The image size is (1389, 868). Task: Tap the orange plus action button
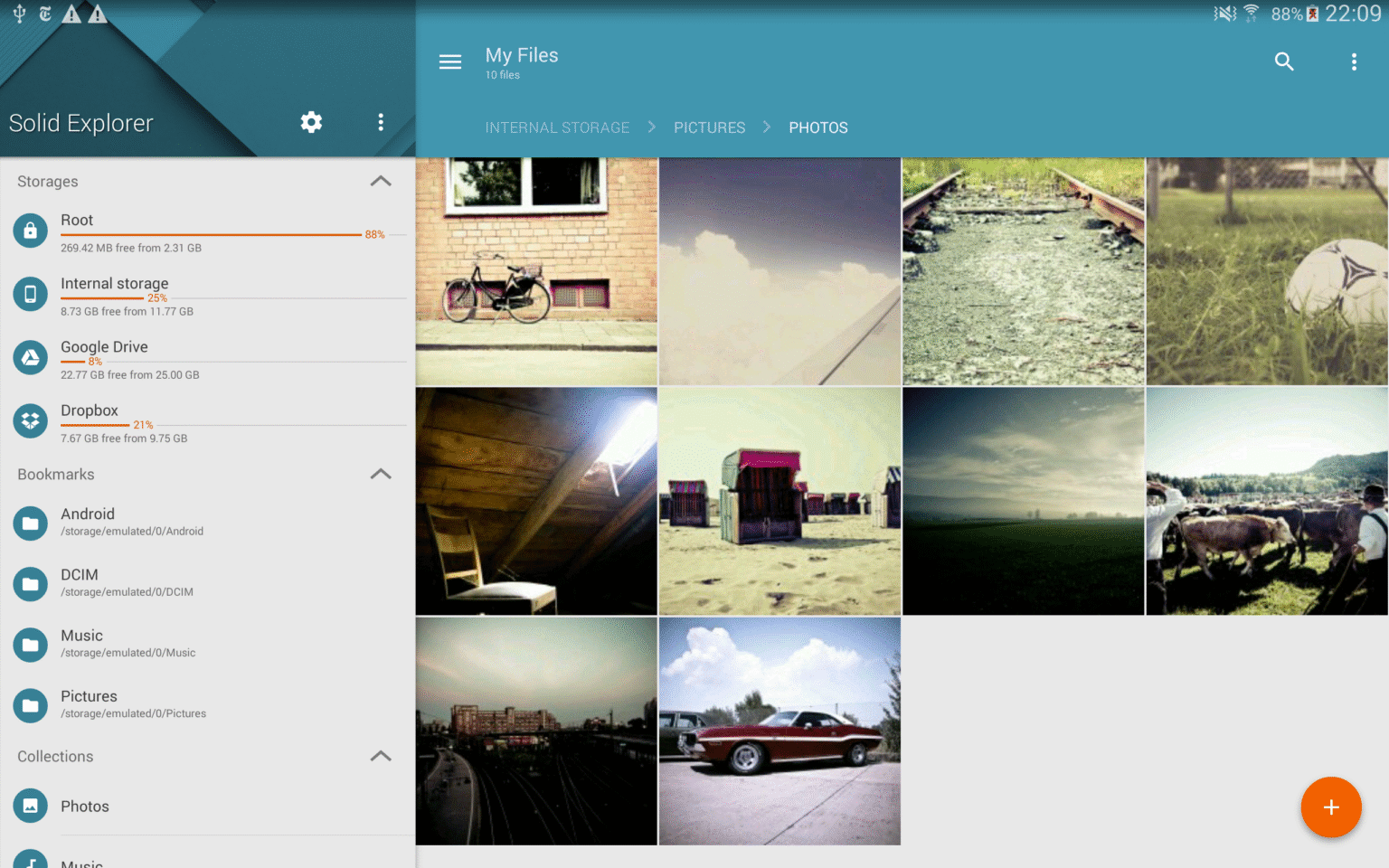[x=1330, y=807]
